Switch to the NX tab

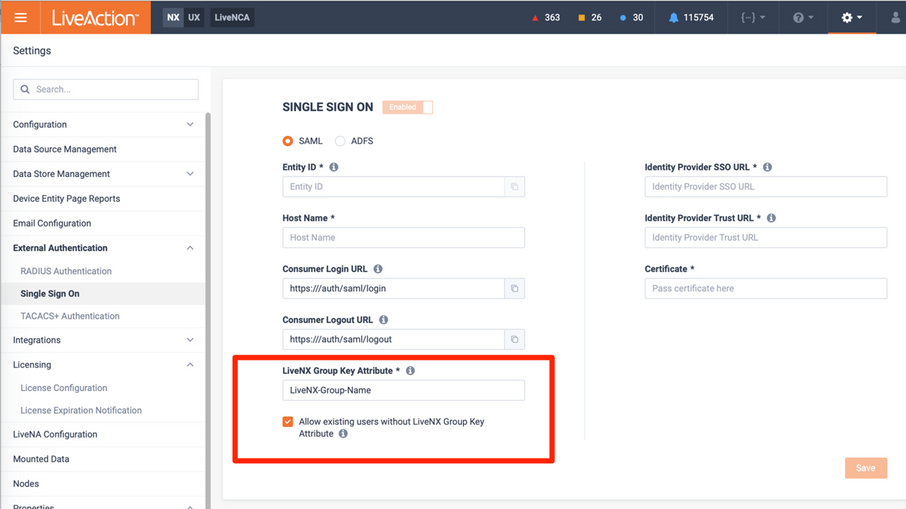(173, 17)
